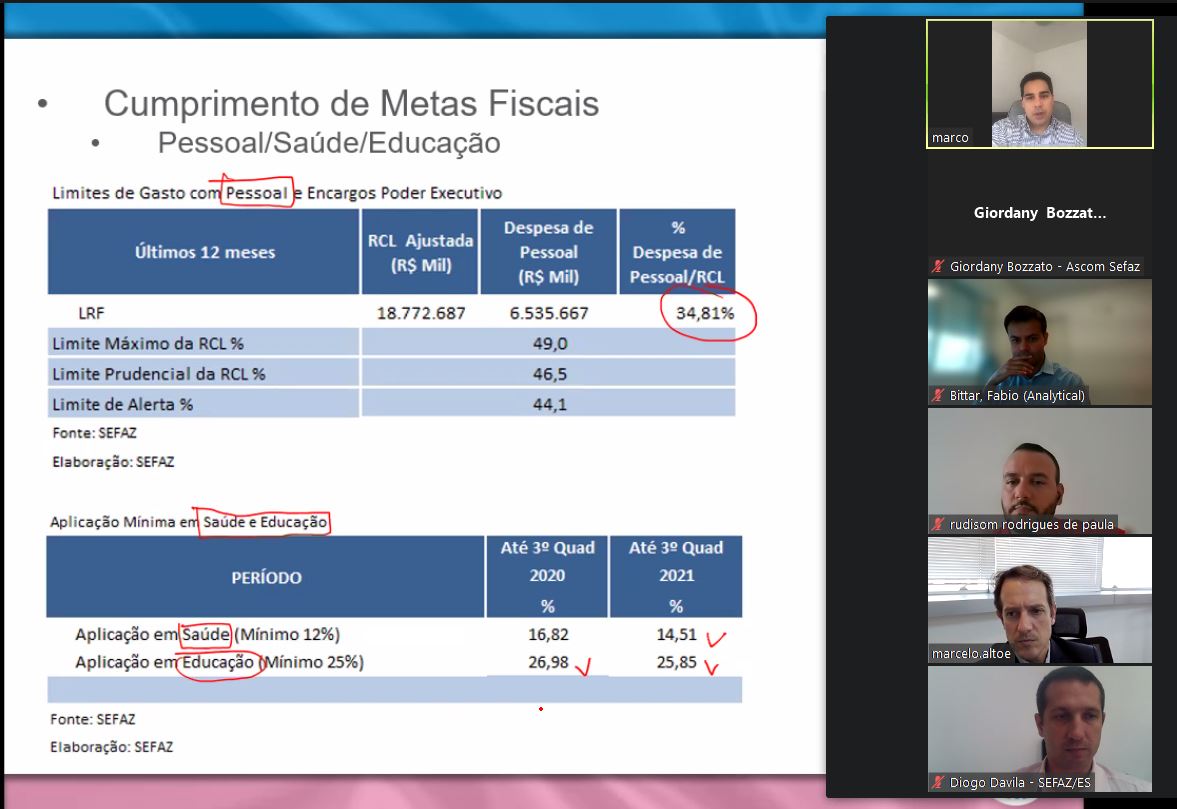Image resolution: width=1177 pixels, height=809 pixels.
Task: Click the 46,5 prudential limit value
Action: coord(549,374)
